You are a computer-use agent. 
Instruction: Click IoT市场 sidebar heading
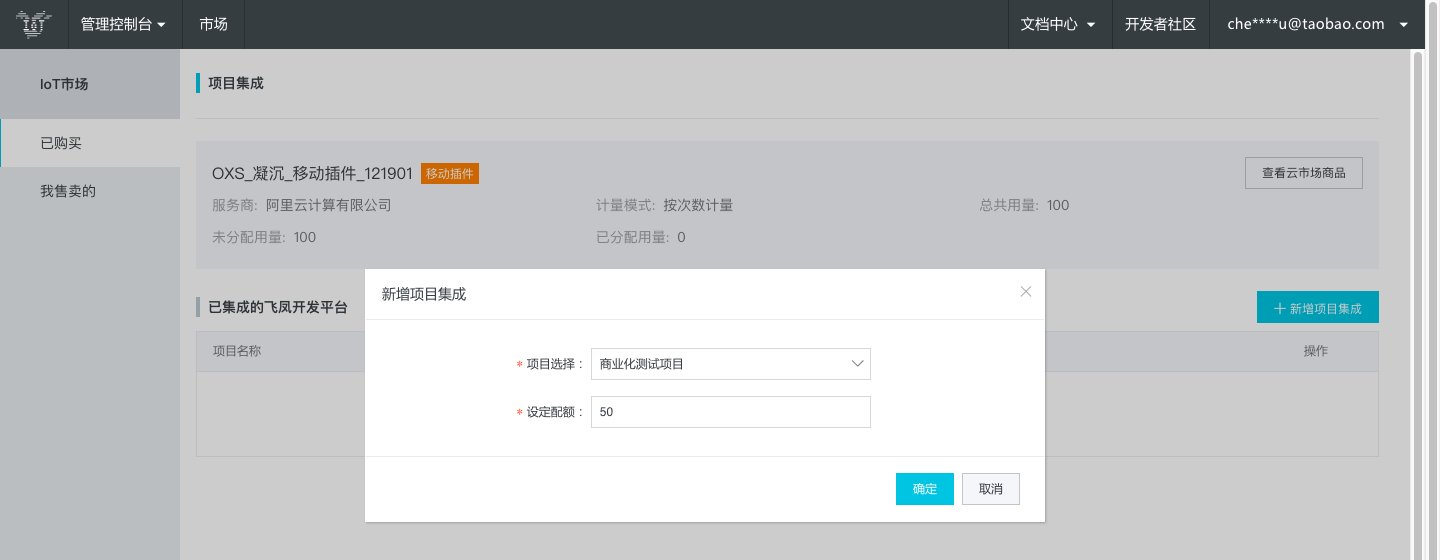(x=64, y=84)
